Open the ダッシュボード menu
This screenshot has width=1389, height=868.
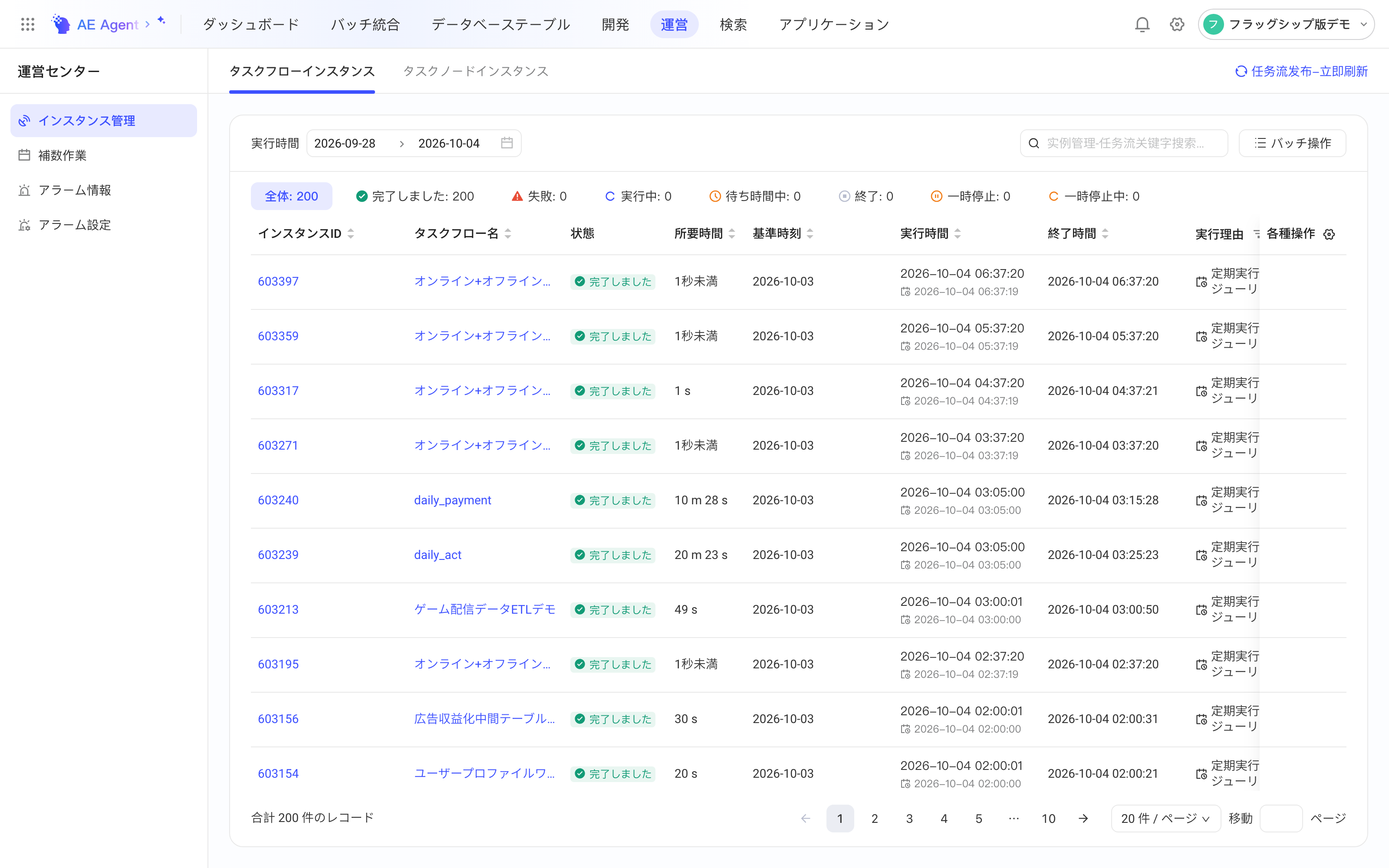click(251, 24)
